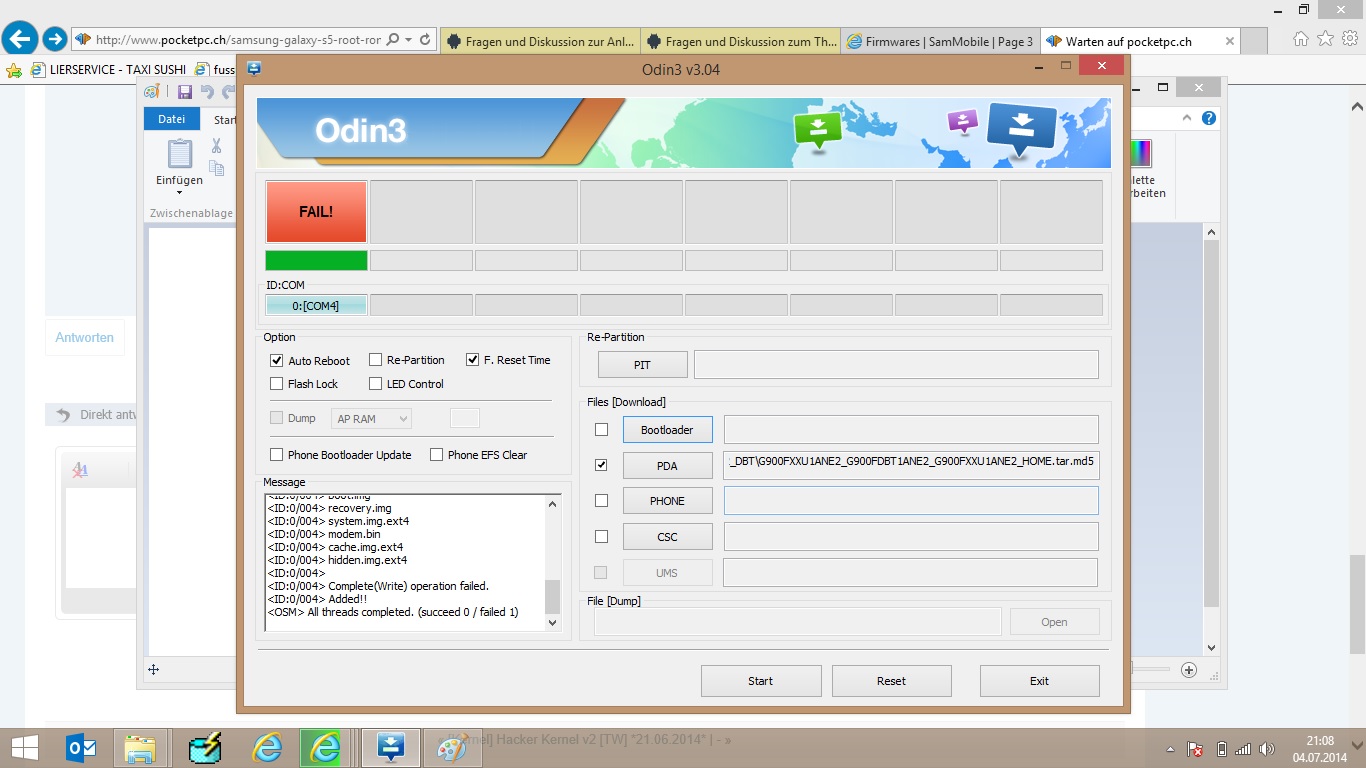The image size is (1366, 768).
Task: Tick the CSC file checkbox
Action: [601, 537]
